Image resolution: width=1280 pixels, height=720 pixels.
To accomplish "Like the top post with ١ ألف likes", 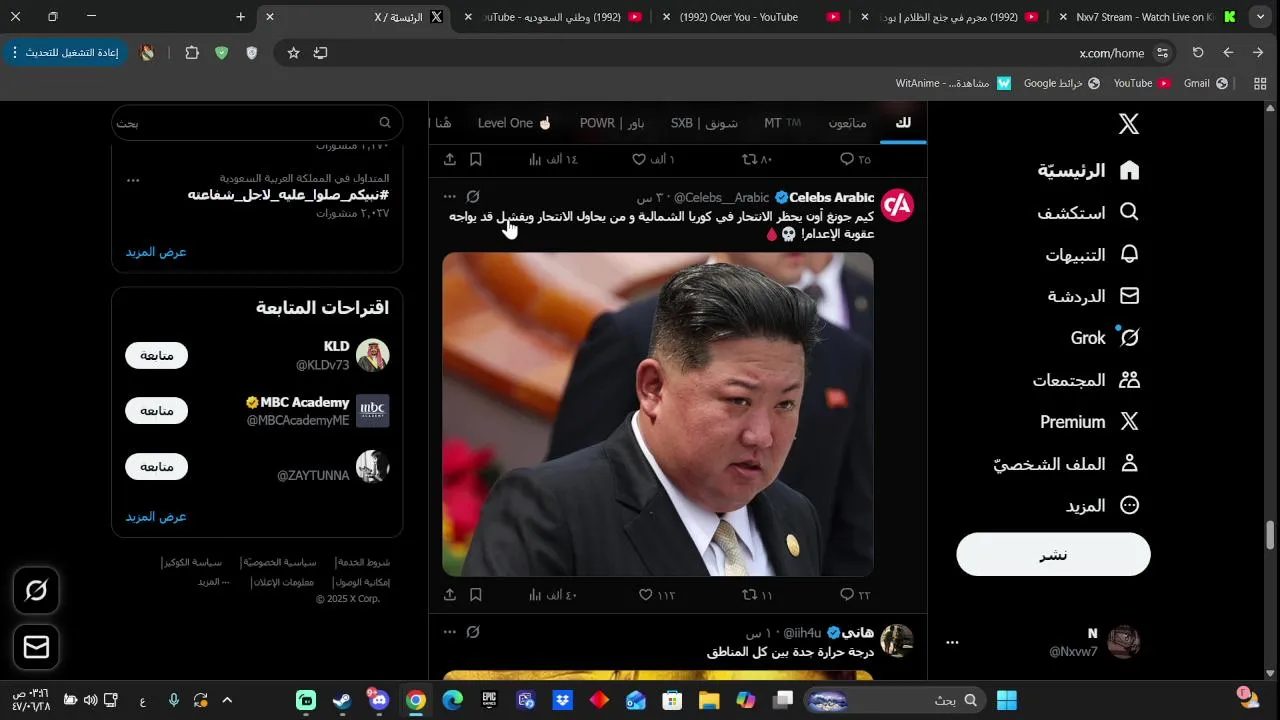I will [x=653, y=159].
